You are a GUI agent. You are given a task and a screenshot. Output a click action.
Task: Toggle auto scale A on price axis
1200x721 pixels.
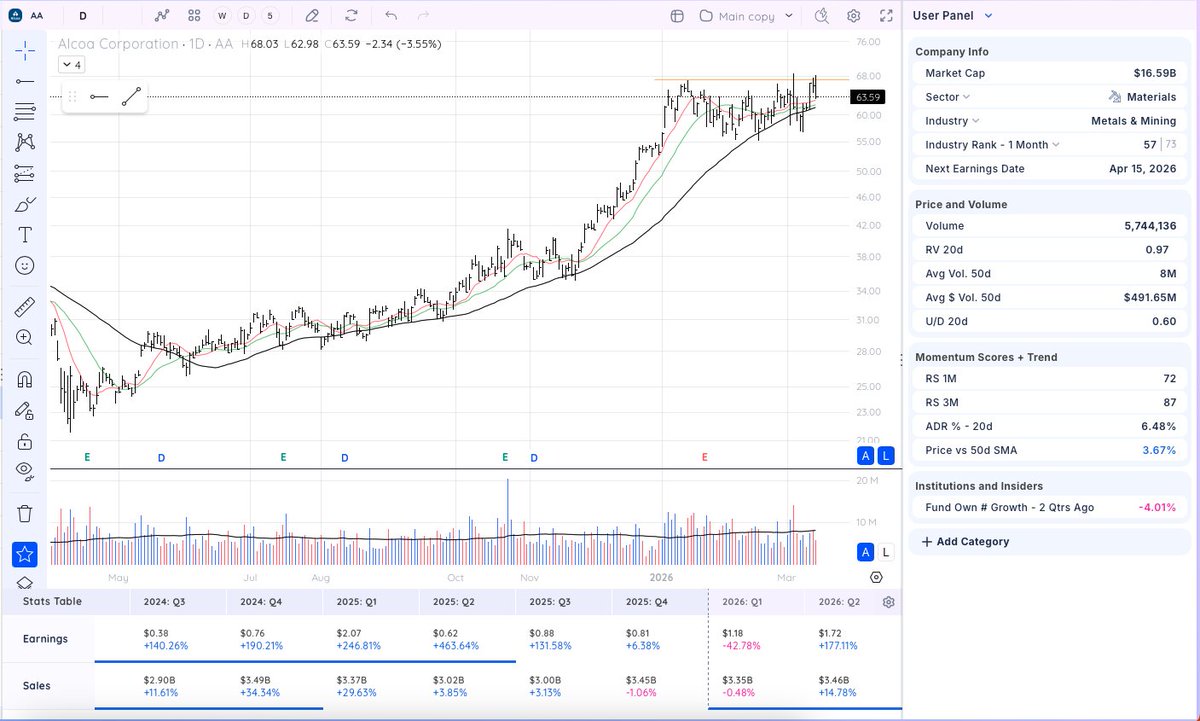[865, 456]
